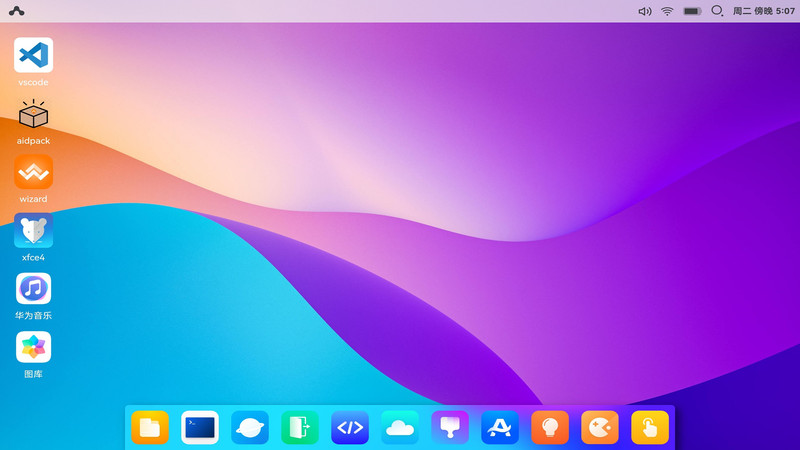
Task: Click the Wi-Fi status icon
Action: [667, 11]
